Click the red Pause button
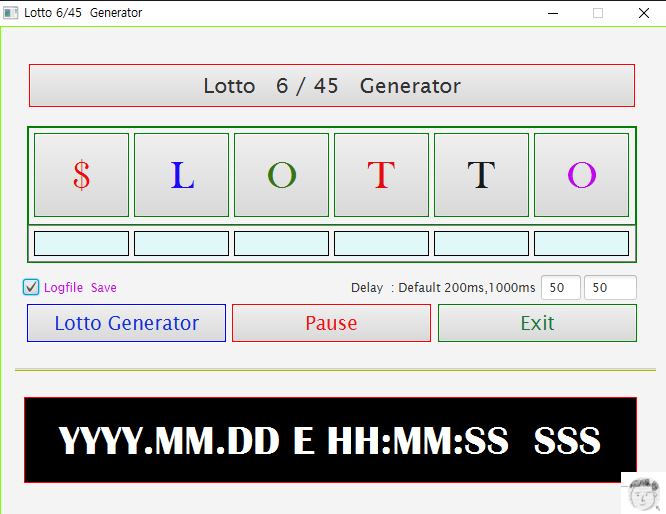666x514 pixels. 331,323
